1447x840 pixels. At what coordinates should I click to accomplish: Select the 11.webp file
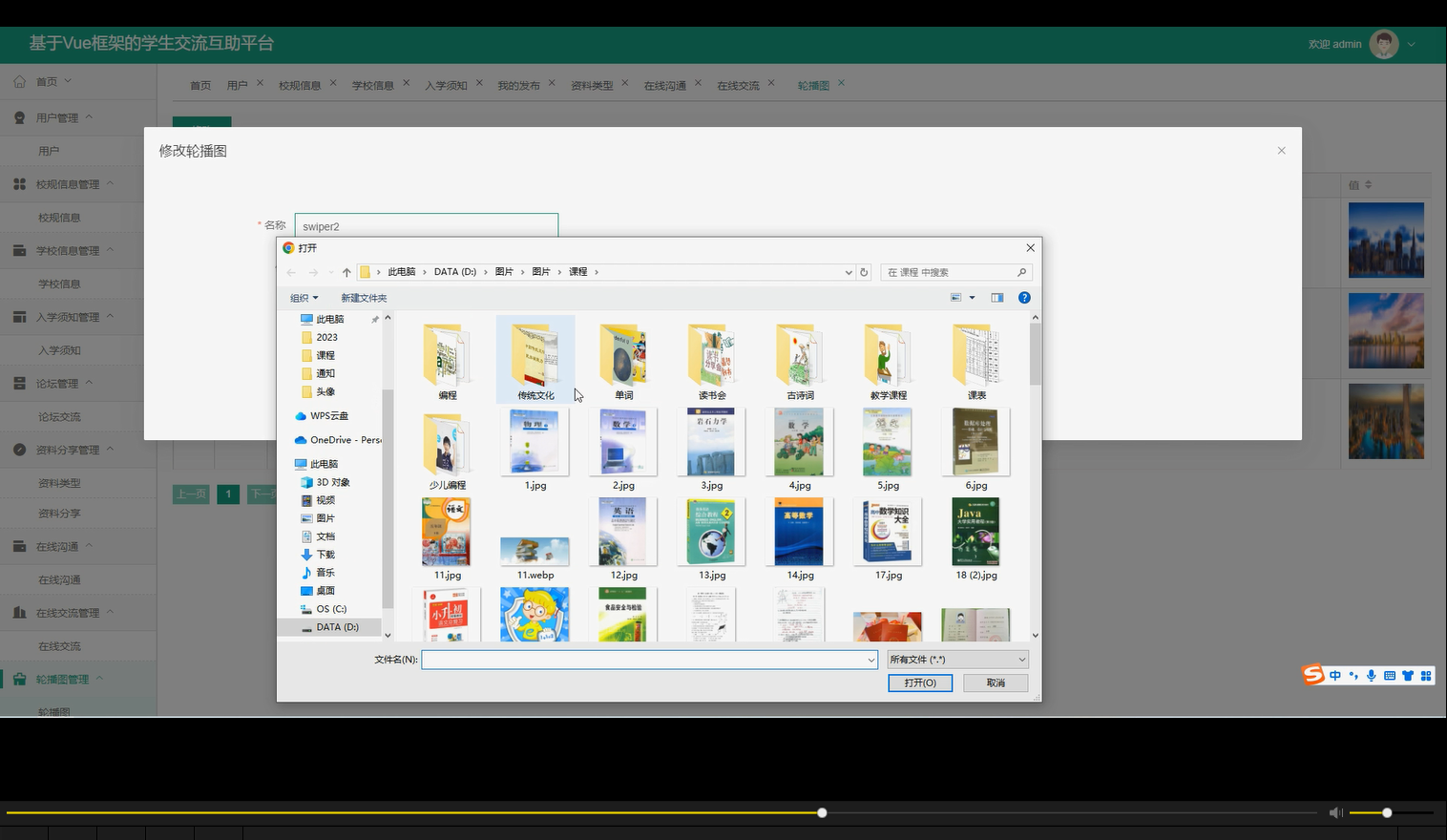point(535,558)
